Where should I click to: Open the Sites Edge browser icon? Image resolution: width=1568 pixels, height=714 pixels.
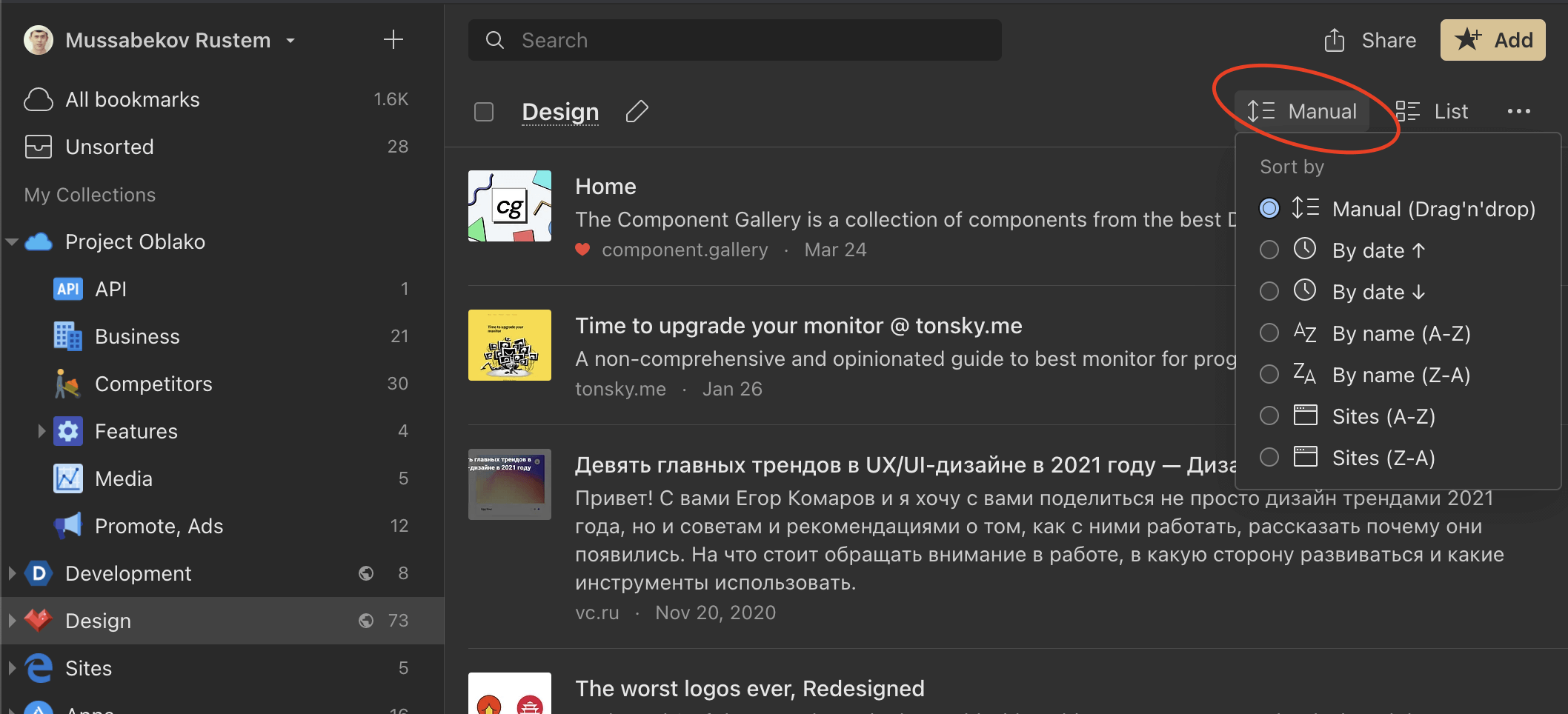point(39,668)
